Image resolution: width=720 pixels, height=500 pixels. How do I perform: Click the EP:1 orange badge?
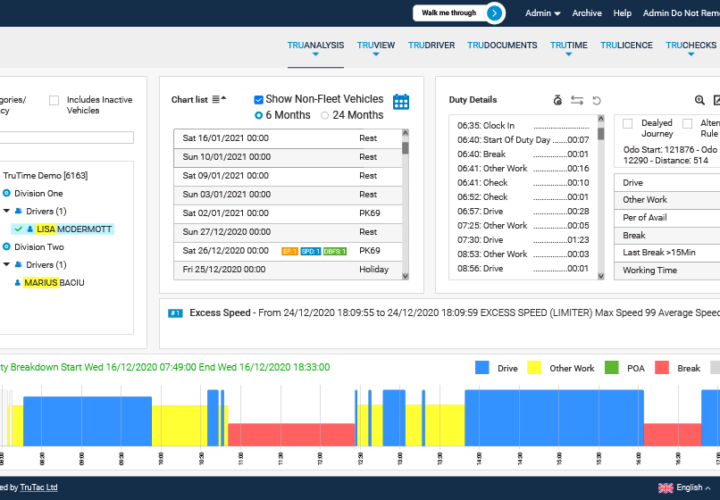click(290, 251)
